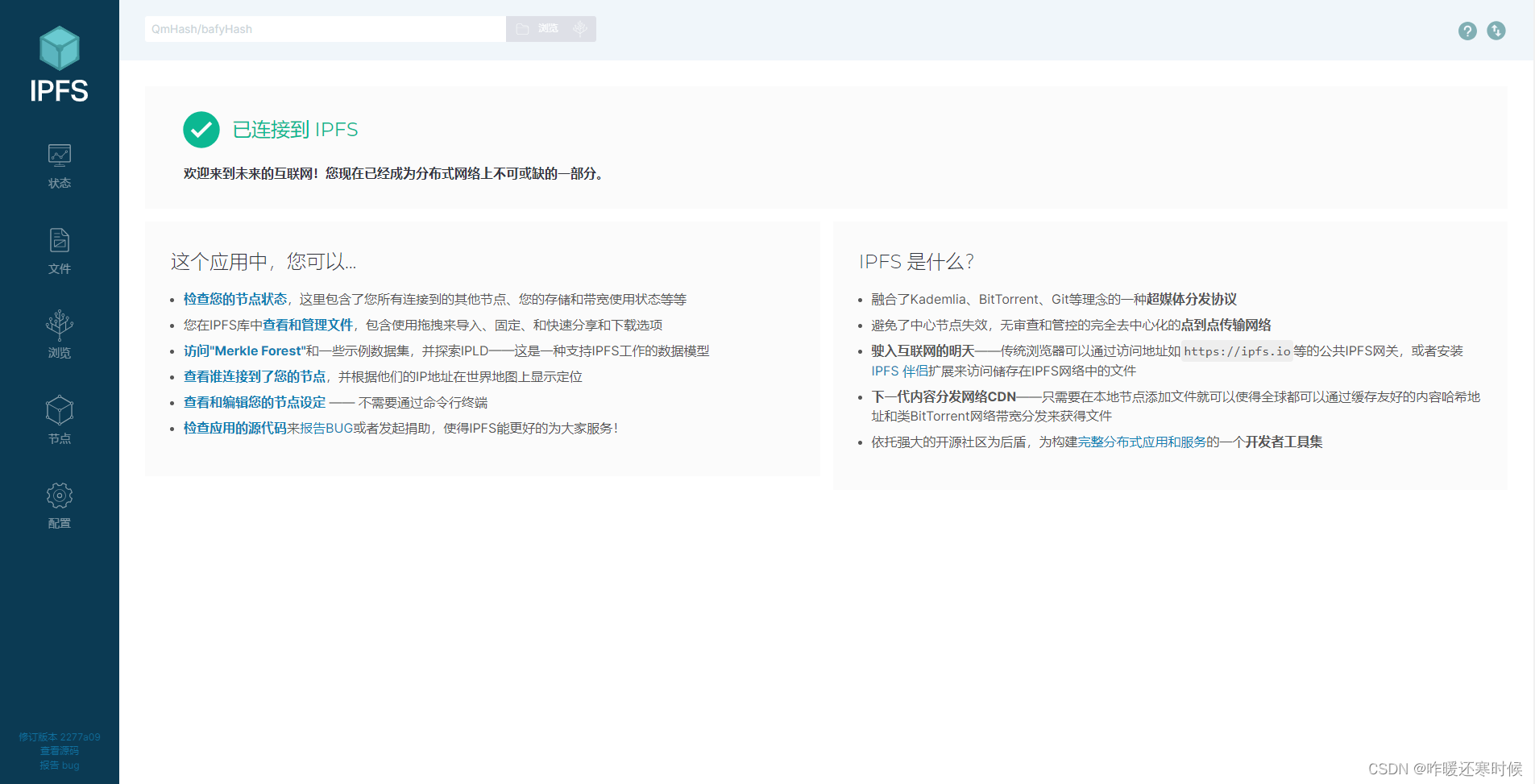Click the tree inspect icon in search bar
The width and height of the screenshot is (1535, 784).
(x=580, y=29)
